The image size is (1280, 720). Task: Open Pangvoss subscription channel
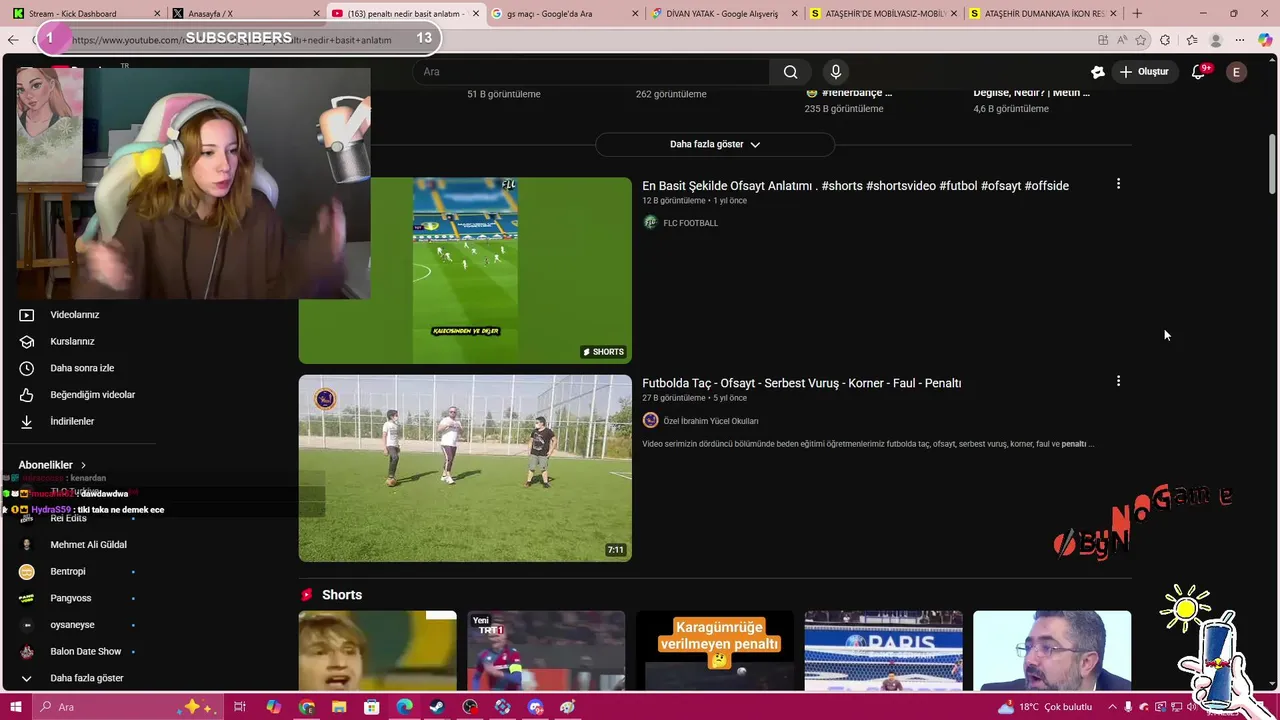[x=70, y=598]
